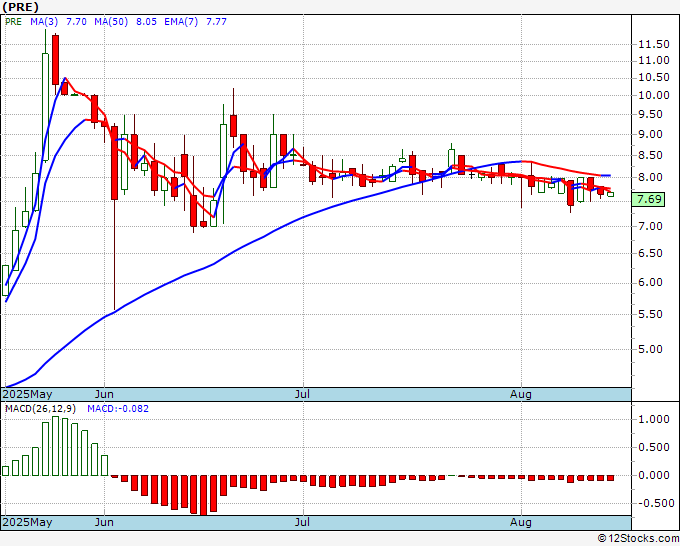The image size is (680, 546).
Task: Click the 8.00 price axis label
Action: pyautogui.click(x=651, y=177)
